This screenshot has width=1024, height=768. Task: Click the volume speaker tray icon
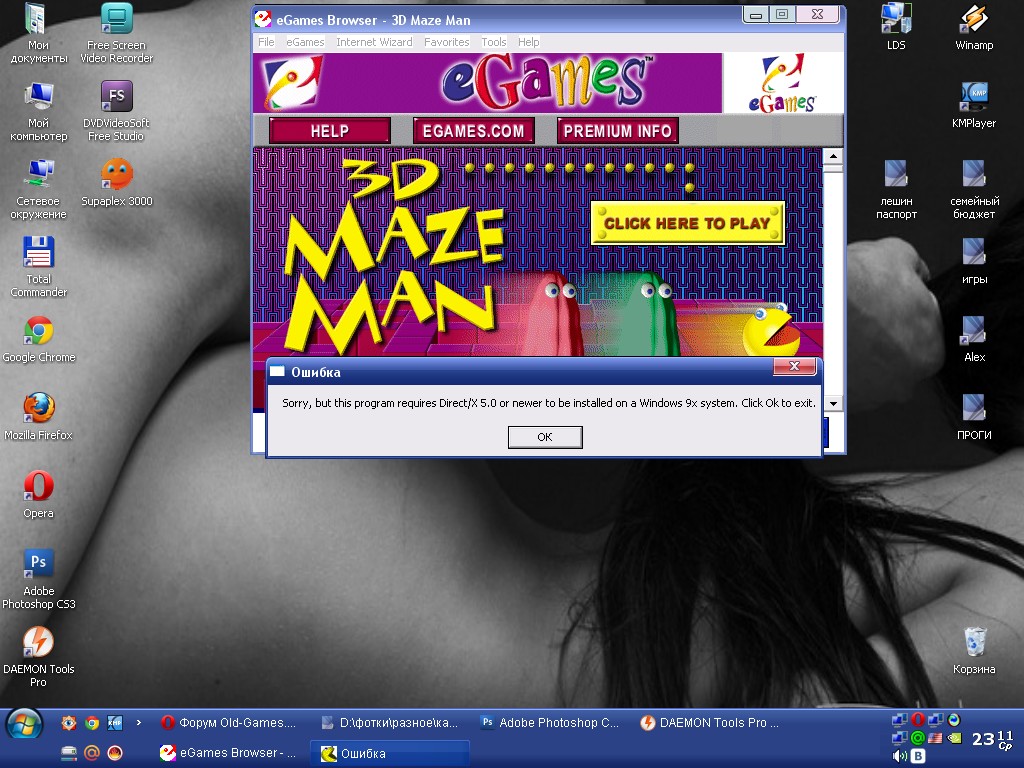pos(899,756)
